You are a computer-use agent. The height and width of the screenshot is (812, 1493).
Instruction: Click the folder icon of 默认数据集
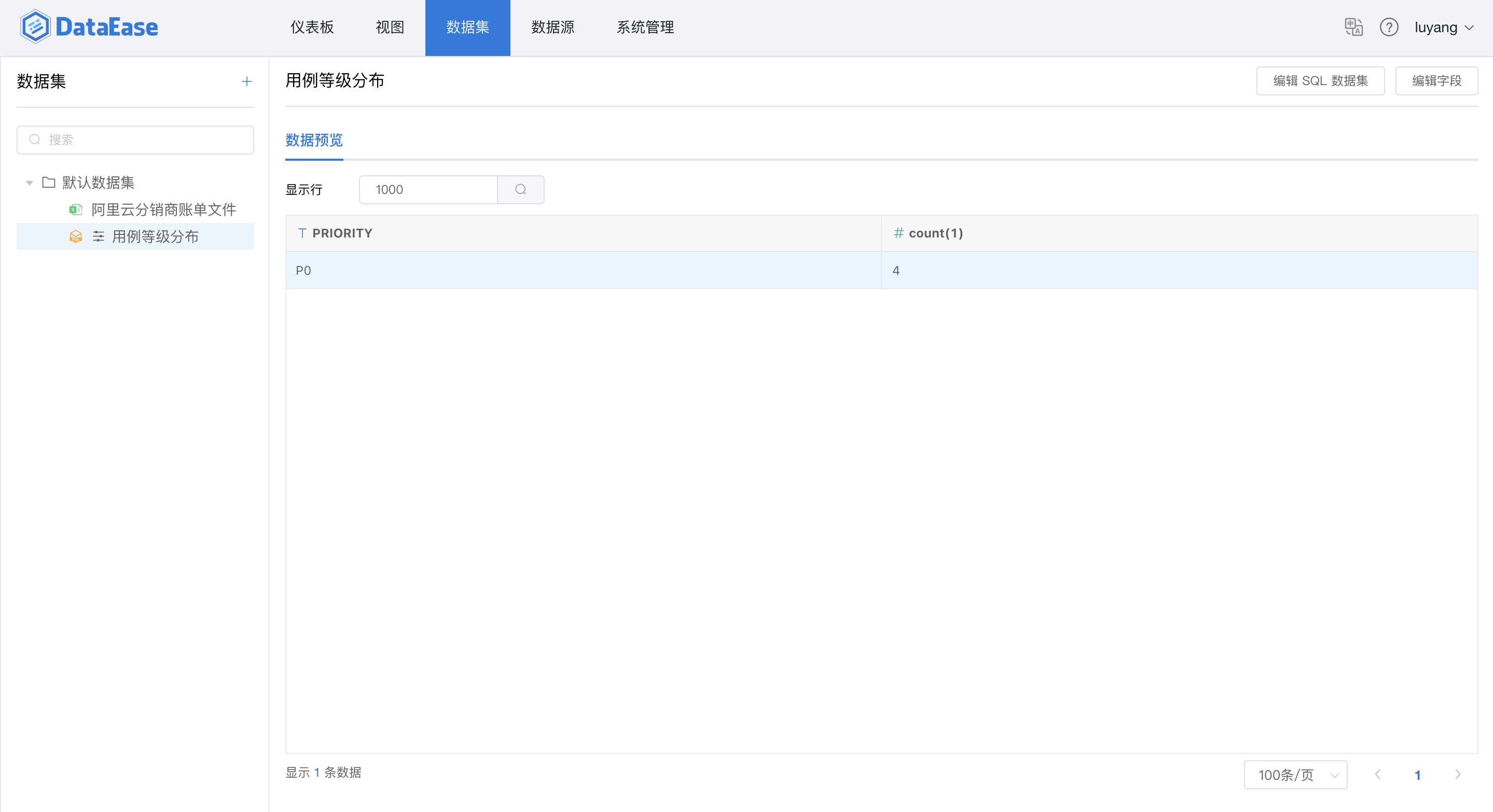click(x=49, y=183)
